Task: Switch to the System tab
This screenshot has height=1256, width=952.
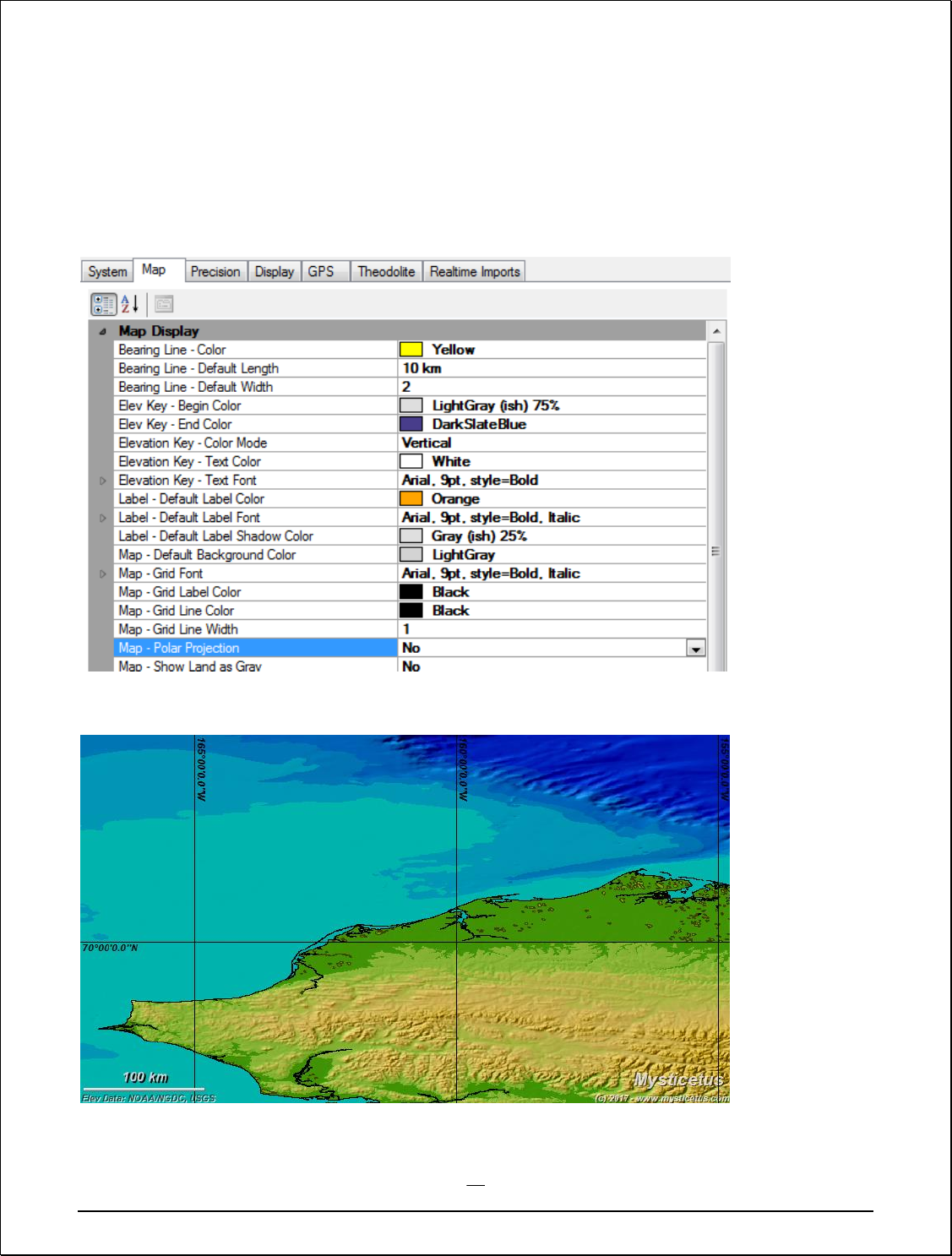Action: pos(107,272)
